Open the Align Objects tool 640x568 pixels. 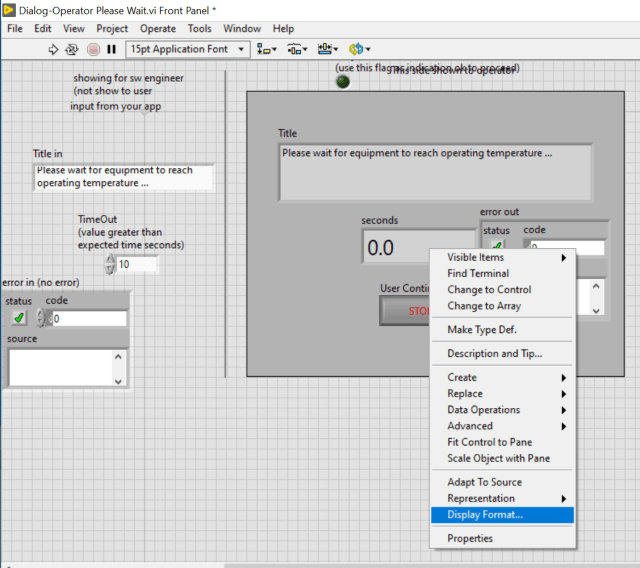266,49
